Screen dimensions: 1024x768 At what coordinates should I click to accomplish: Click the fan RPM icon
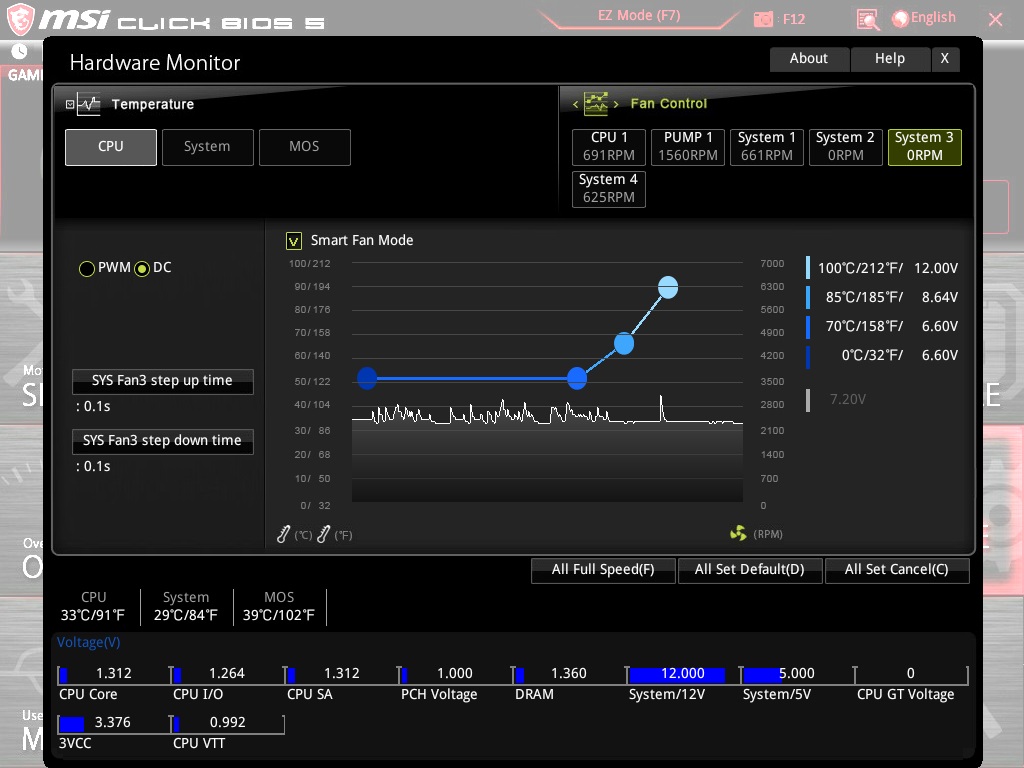(x=738, y=534)
